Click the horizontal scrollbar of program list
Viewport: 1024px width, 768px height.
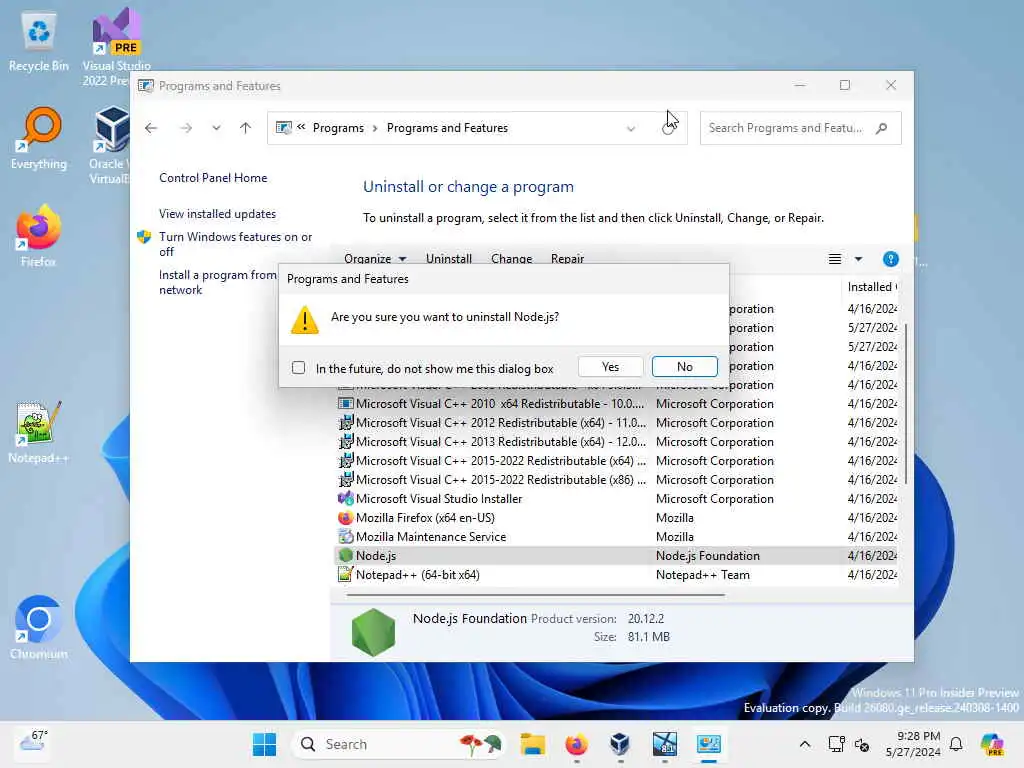tap(535, 595)
